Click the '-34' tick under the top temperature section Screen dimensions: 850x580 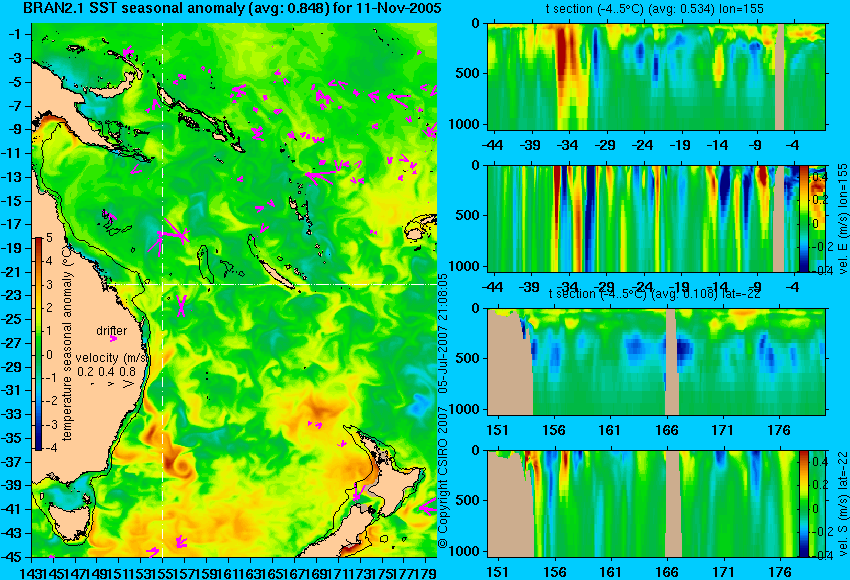coord(568,145)
